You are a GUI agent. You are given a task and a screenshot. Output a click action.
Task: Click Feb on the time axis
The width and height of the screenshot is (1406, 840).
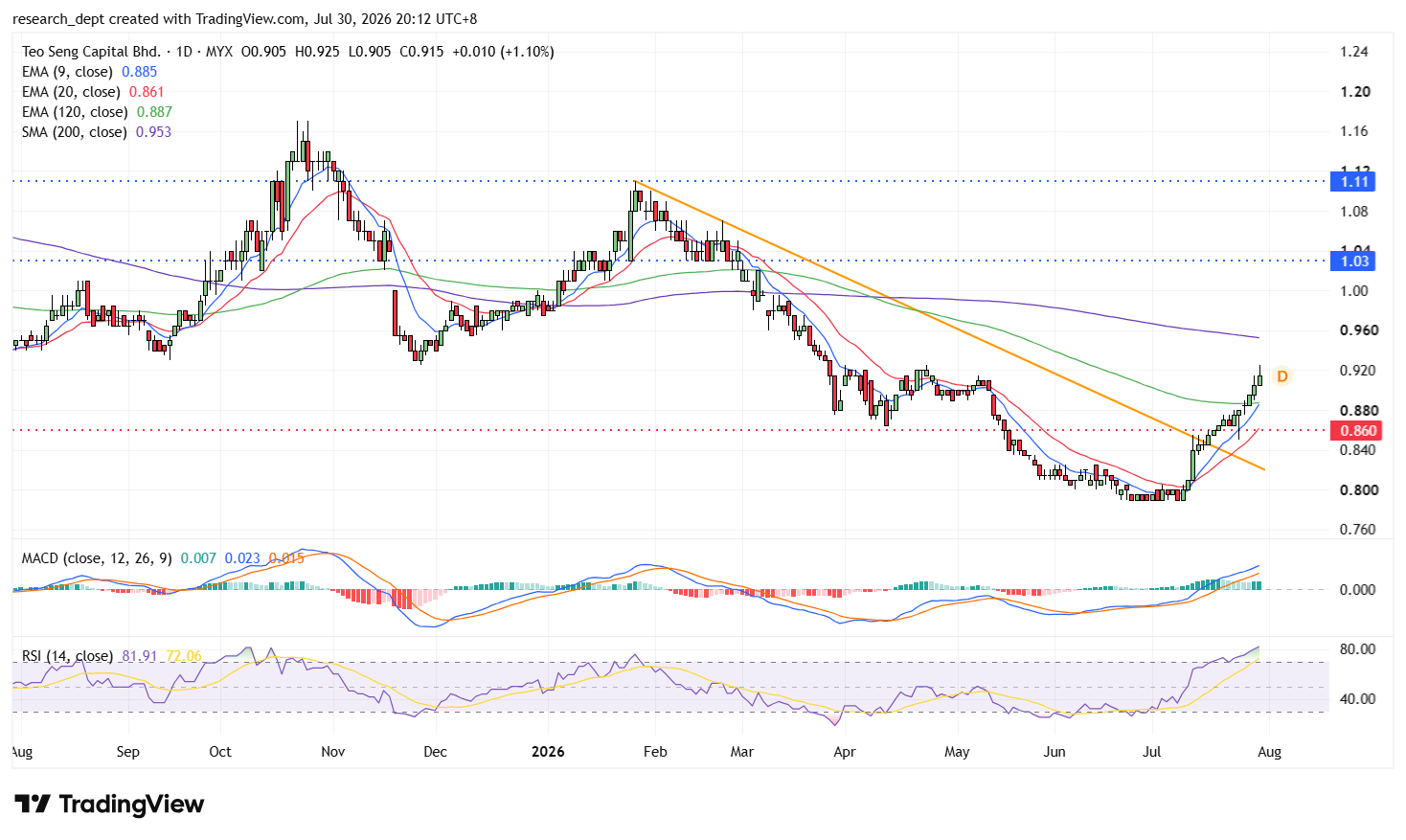(x=655, y=752)
